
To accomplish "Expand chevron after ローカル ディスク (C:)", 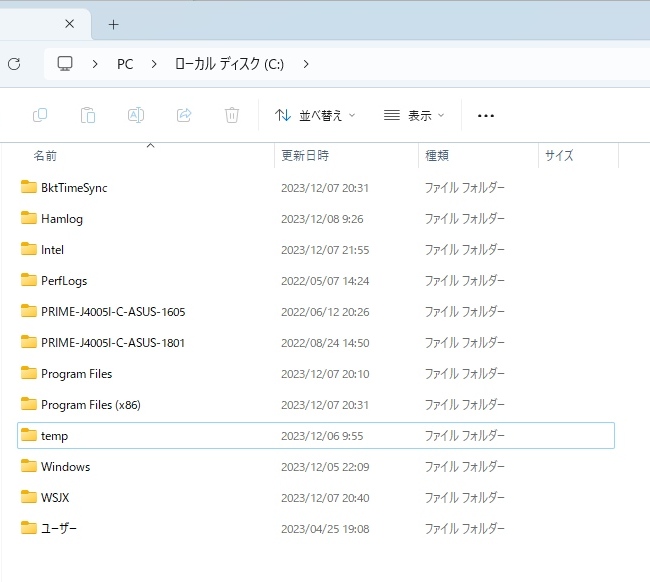I will pyautogui.click(x=306, y=64).
